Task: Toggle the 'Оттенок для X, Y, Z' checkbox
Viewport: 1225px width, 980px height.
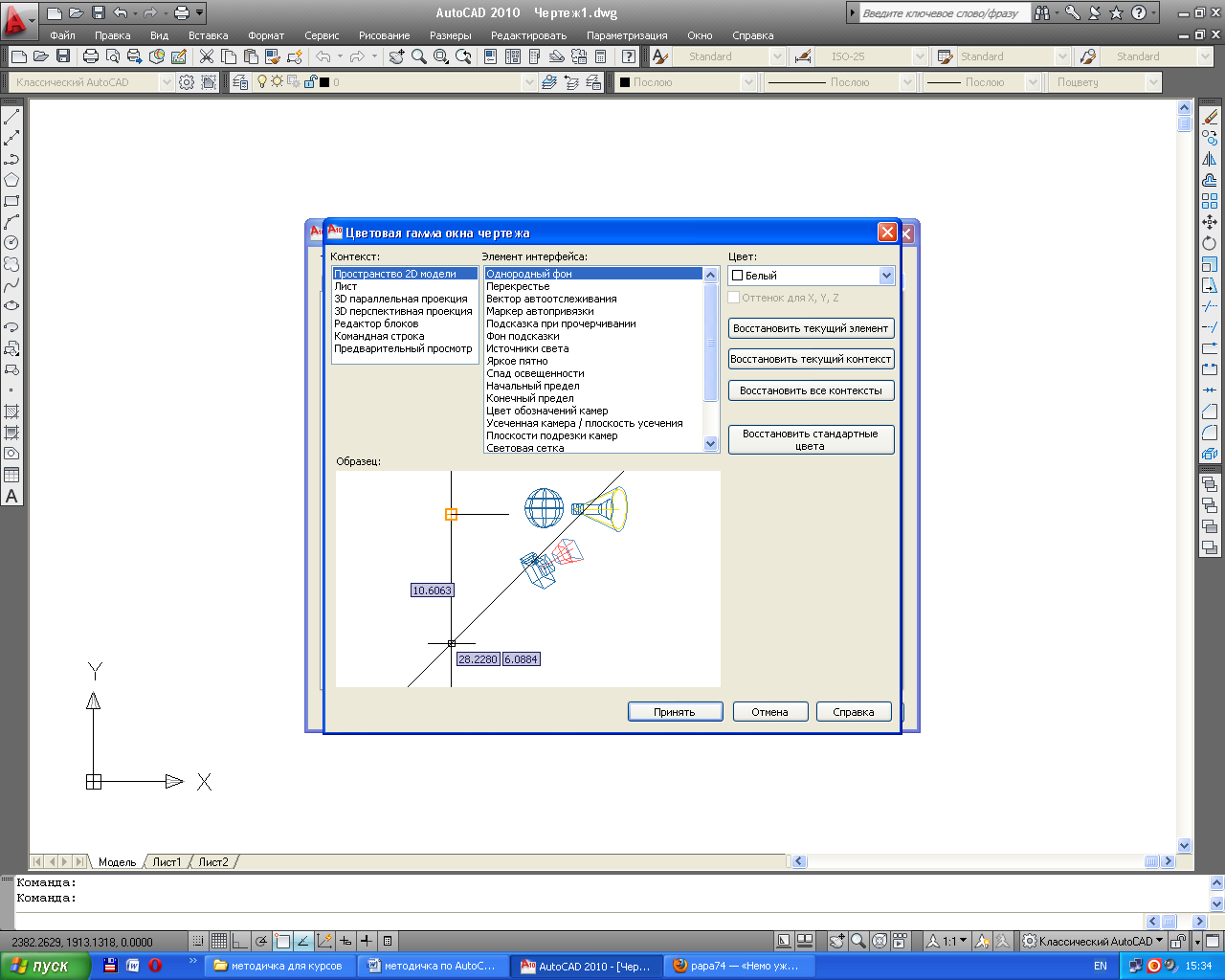Action: coord(734,298)
